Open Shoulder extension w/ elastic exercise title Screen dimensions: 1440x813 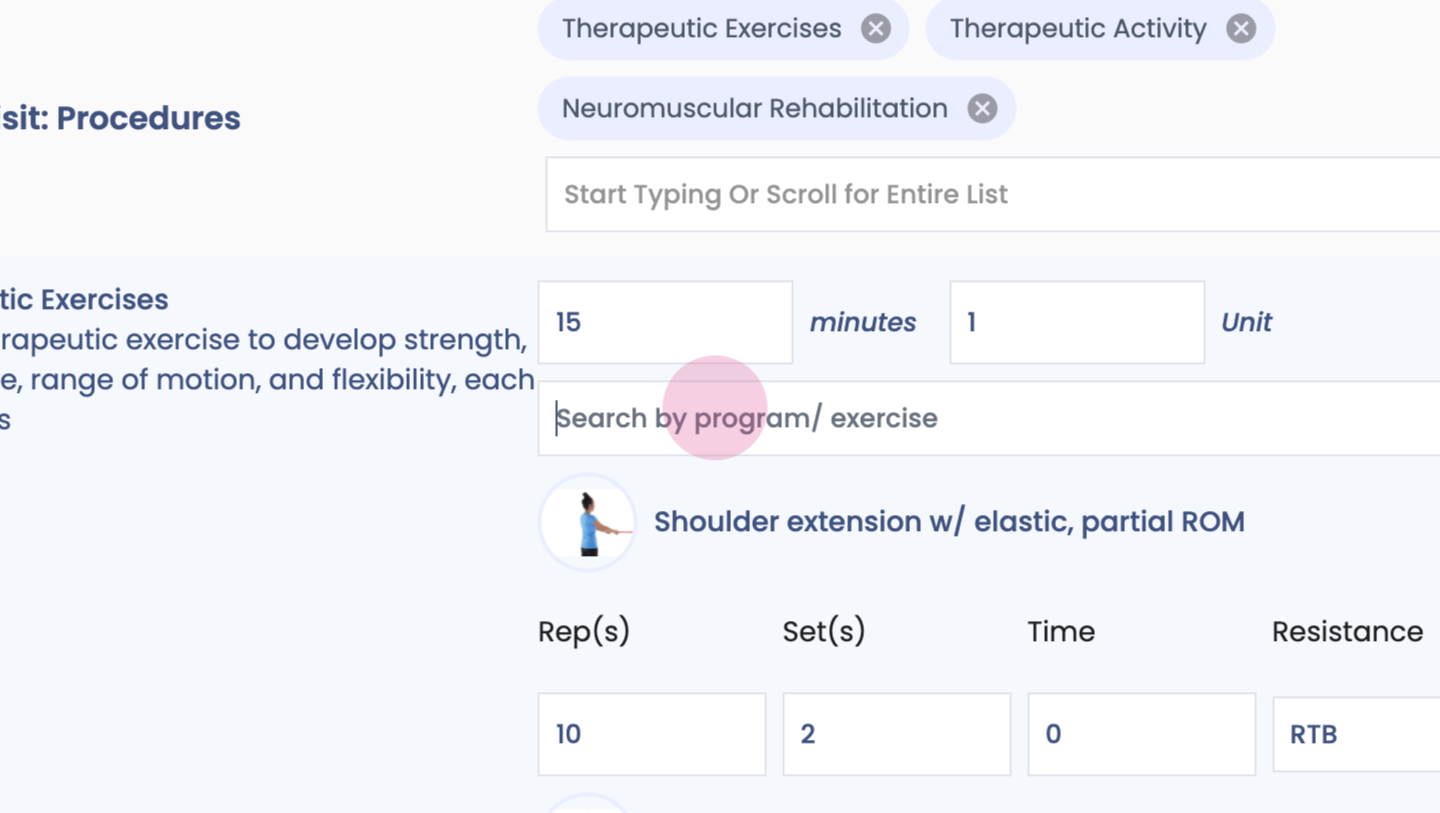pyautogui.click(x=948, y=522)
